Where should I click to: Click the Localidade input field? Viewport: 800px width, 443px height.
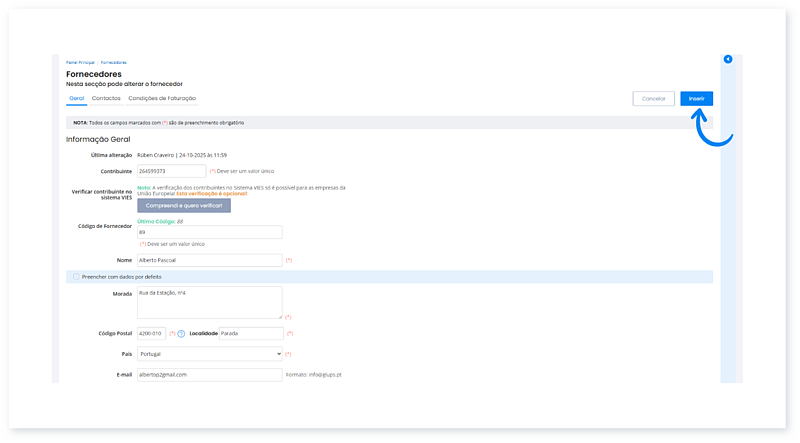pyautogui.click(x=250, y=333)
